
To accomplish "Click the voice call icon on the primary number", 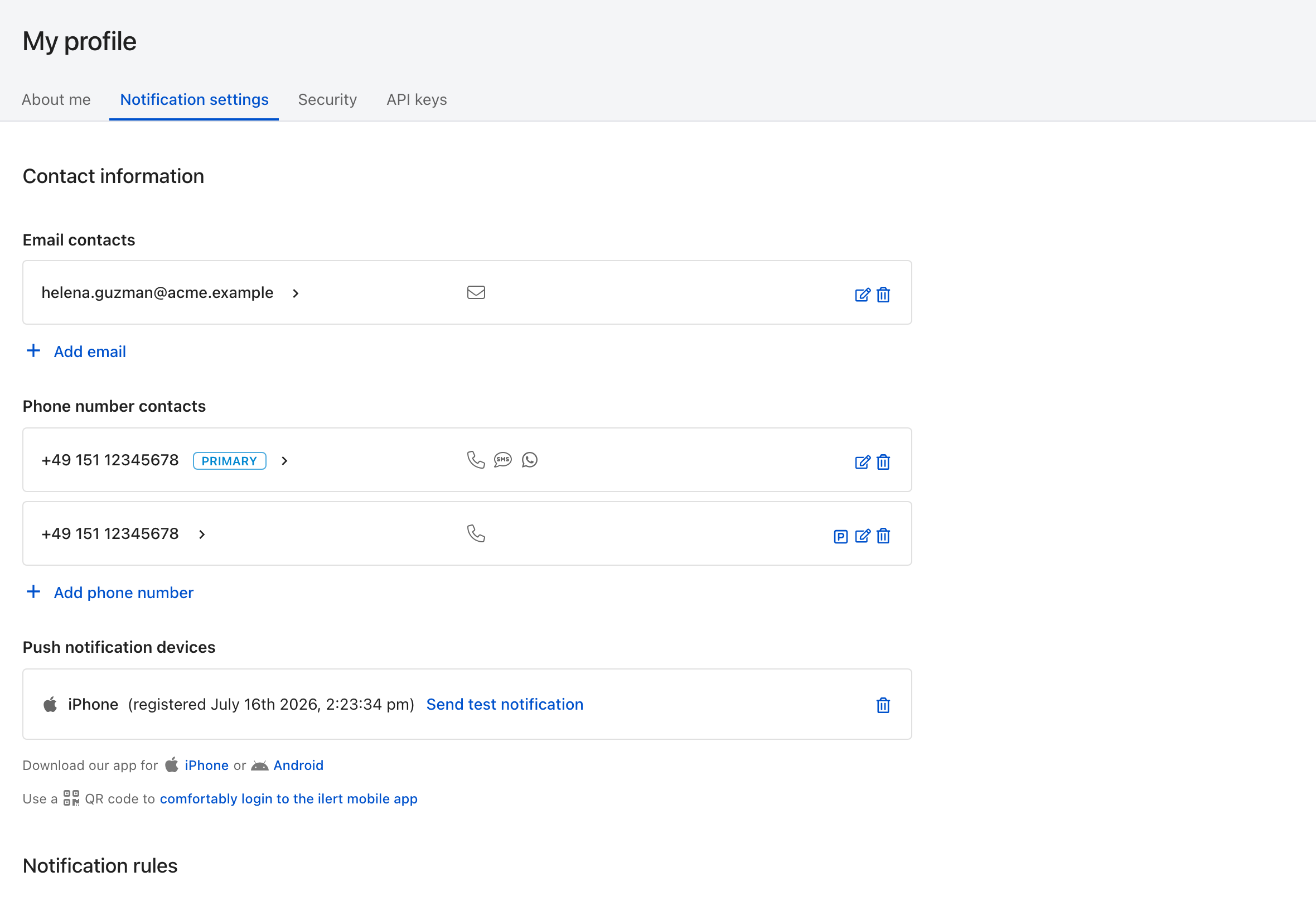I will pyautogui.click(x=476, y=460).
